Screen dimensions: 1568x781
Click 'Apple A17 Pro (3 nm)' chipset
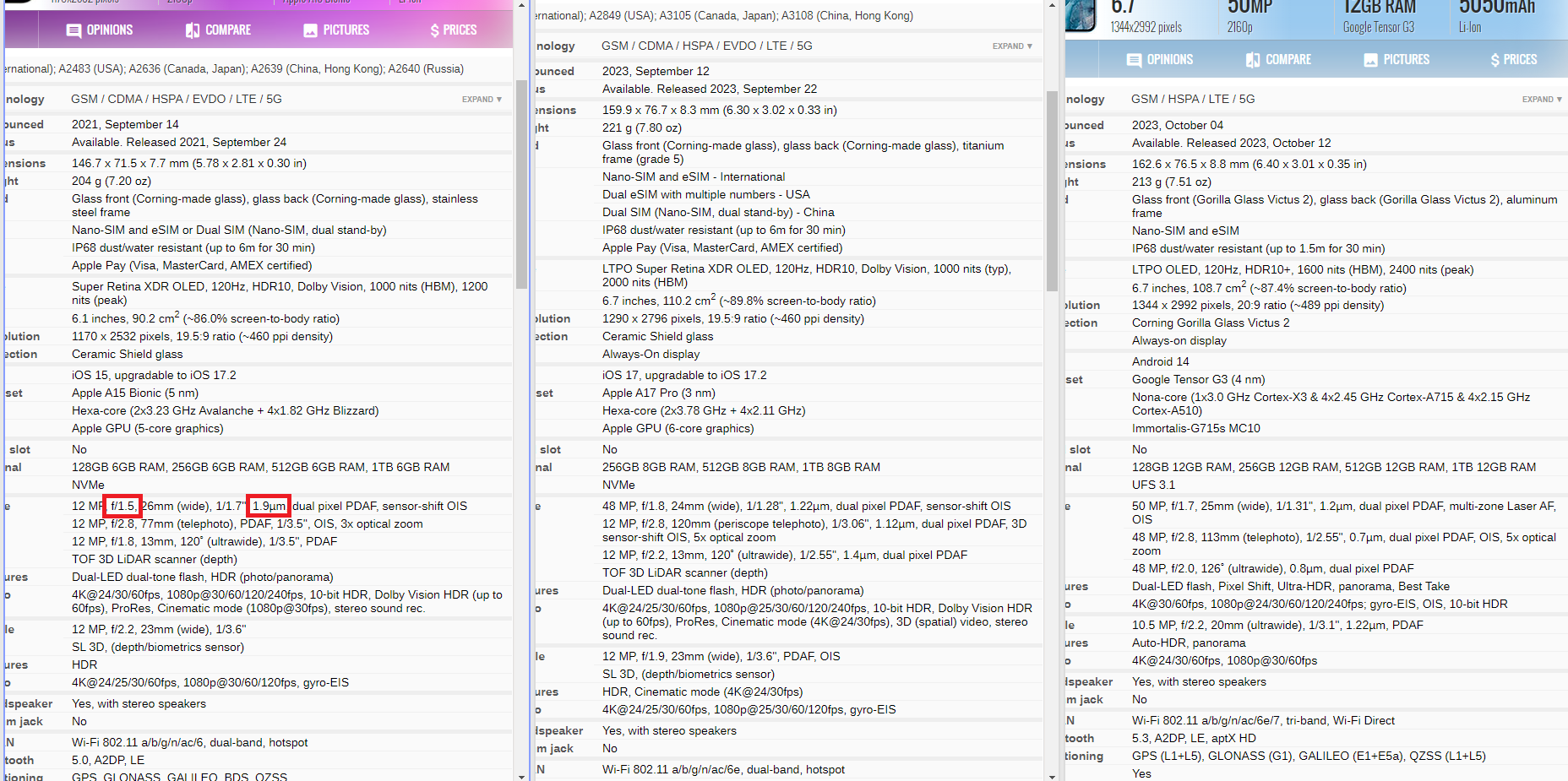pos(659,393)
